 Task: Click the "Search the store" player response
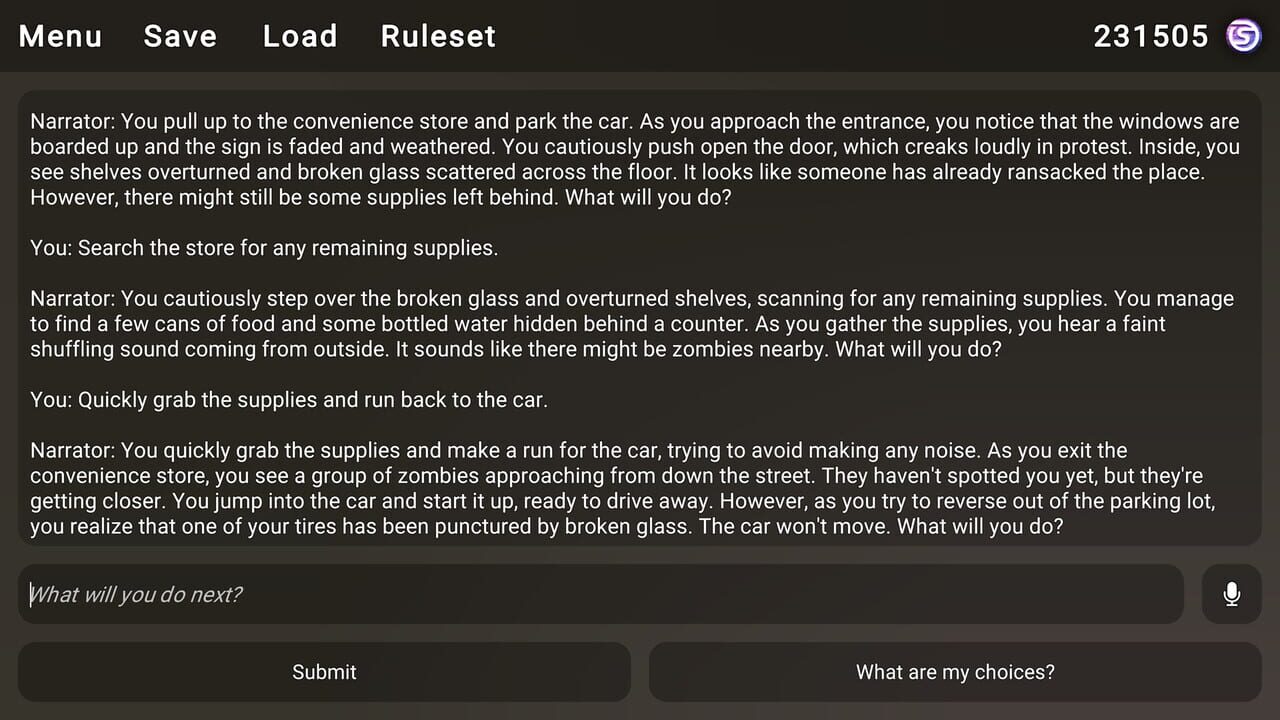point(263,247)
